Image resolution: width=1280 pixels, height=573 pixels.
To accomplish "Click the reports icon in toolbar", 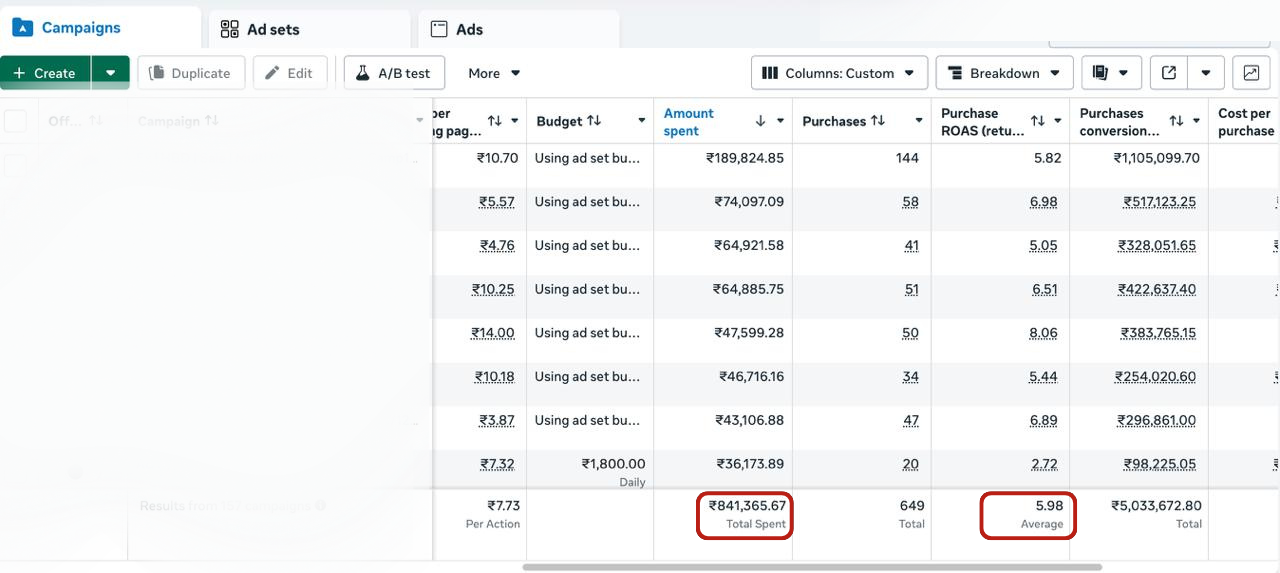I will click(x=1101, y=73).
